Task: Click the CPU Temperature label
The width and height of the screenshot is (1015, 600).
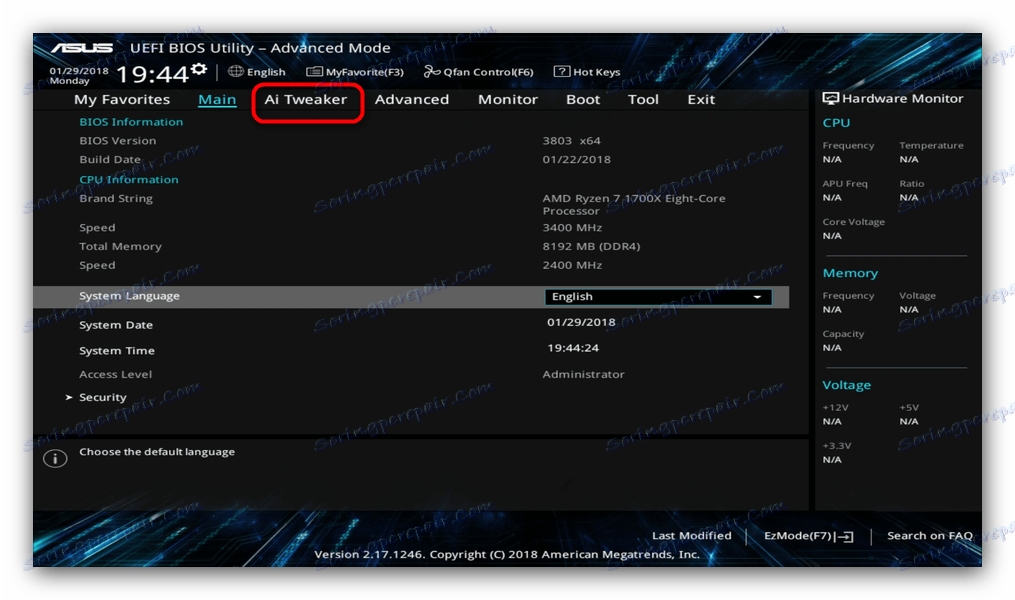Action: tap(931, 146)
